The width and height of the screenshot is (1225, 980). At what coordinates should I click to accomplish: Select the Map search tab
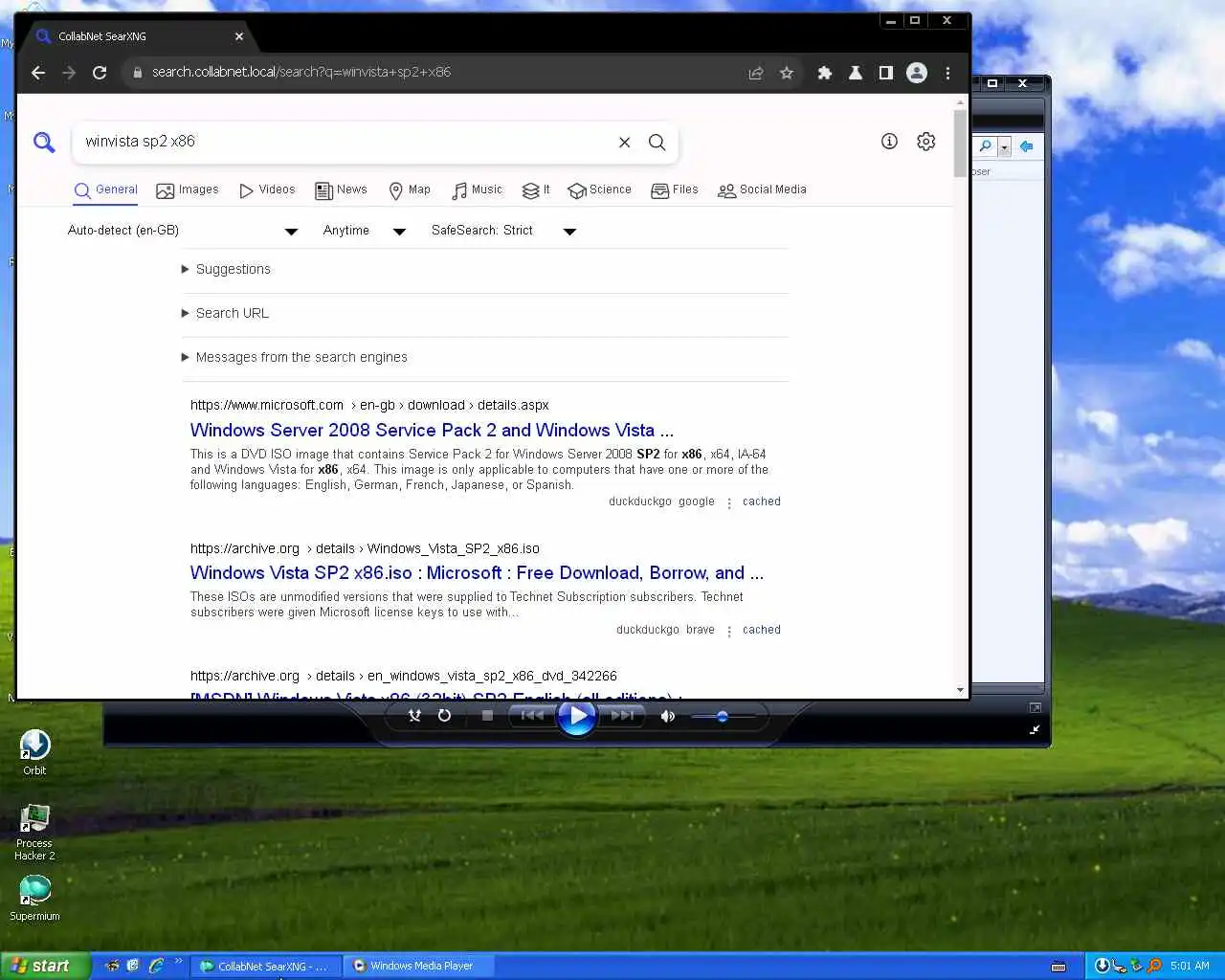(410, 189)
